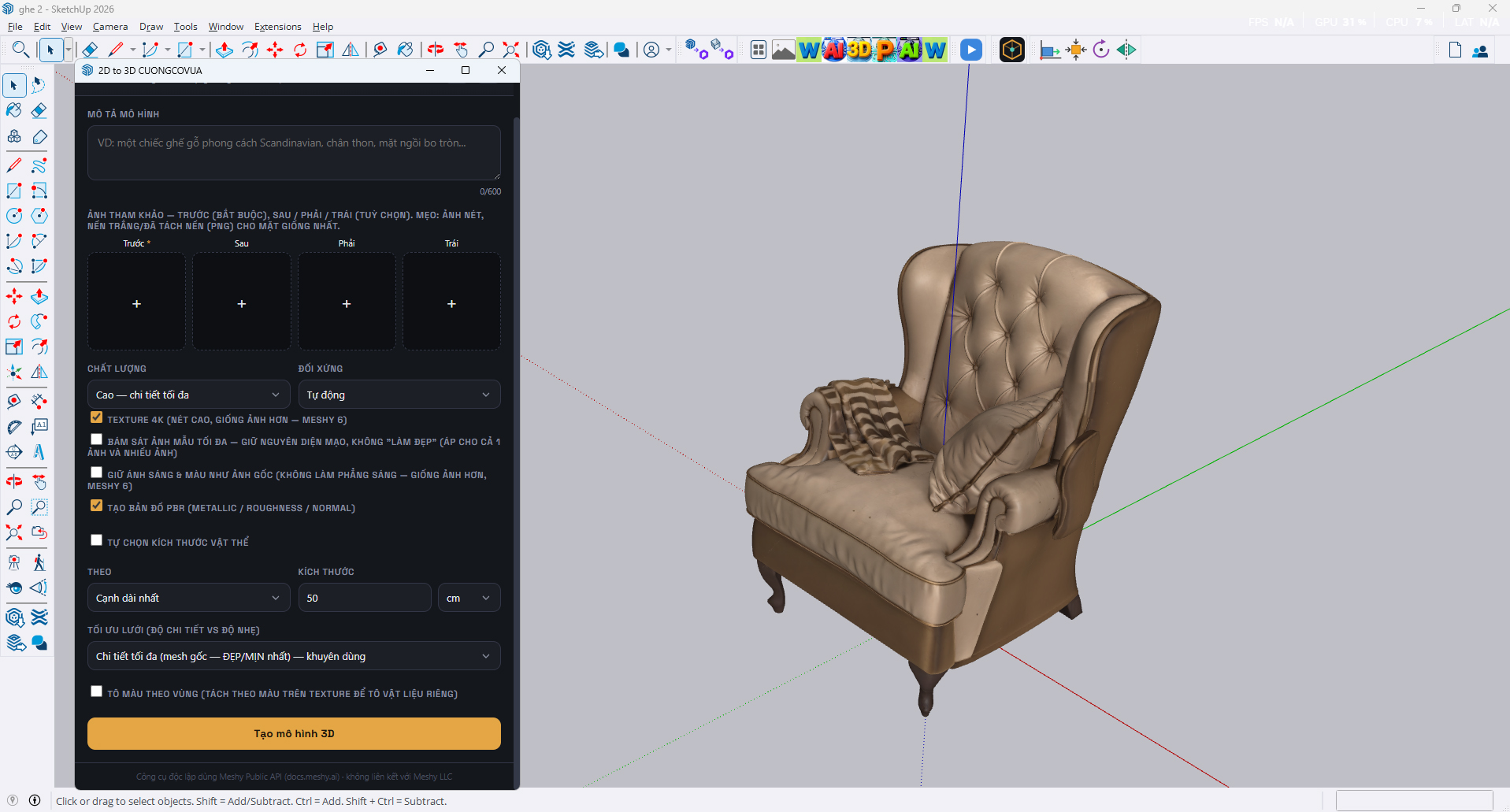The width and height of the screenshot is (1510, 812).
Task: Open the cm unit dropdown
Action: (469, 598)
